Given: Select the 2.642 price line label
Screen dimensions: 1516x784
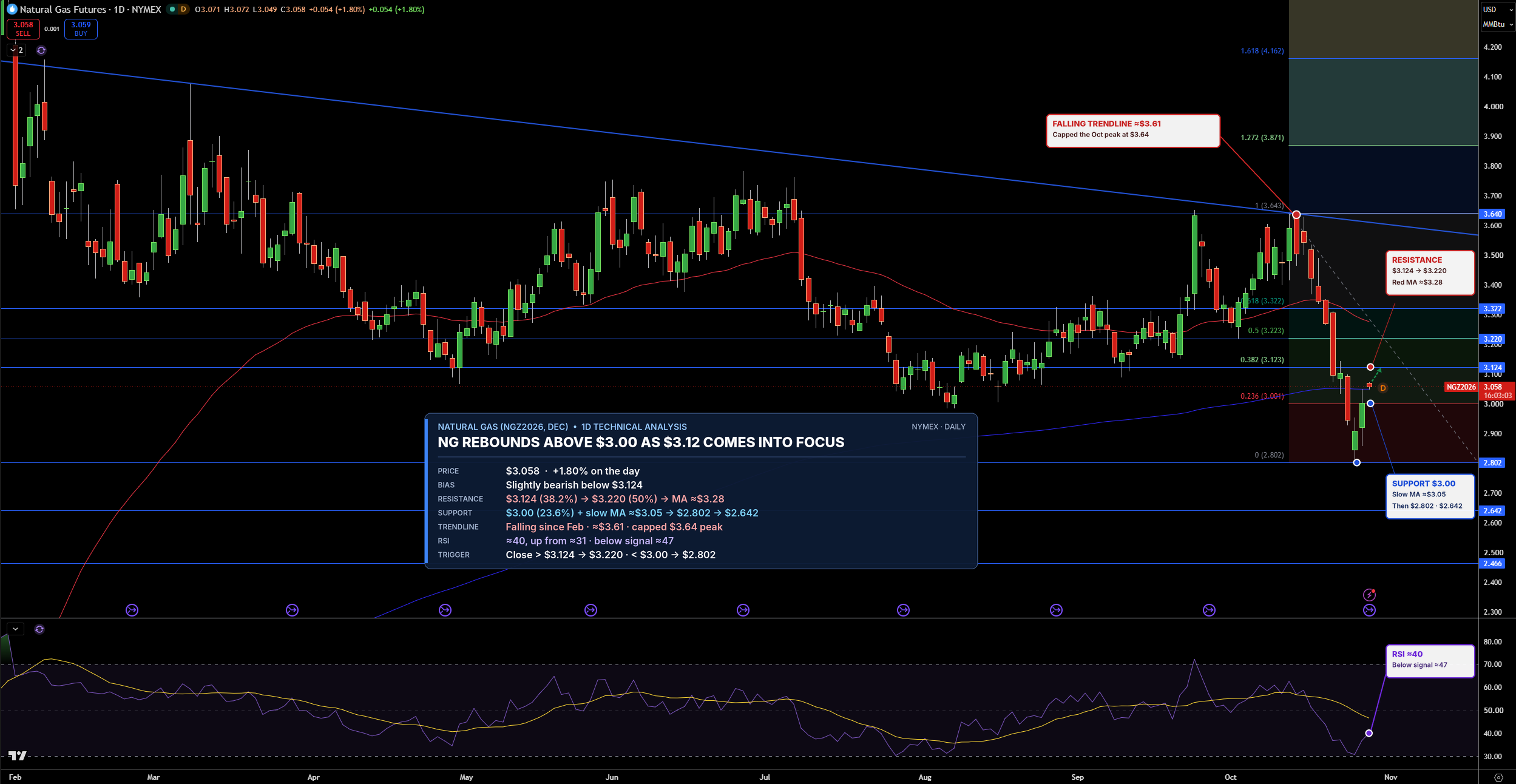Looking at the screenshot, I should pyautogui.click(x=1492, y=511).
